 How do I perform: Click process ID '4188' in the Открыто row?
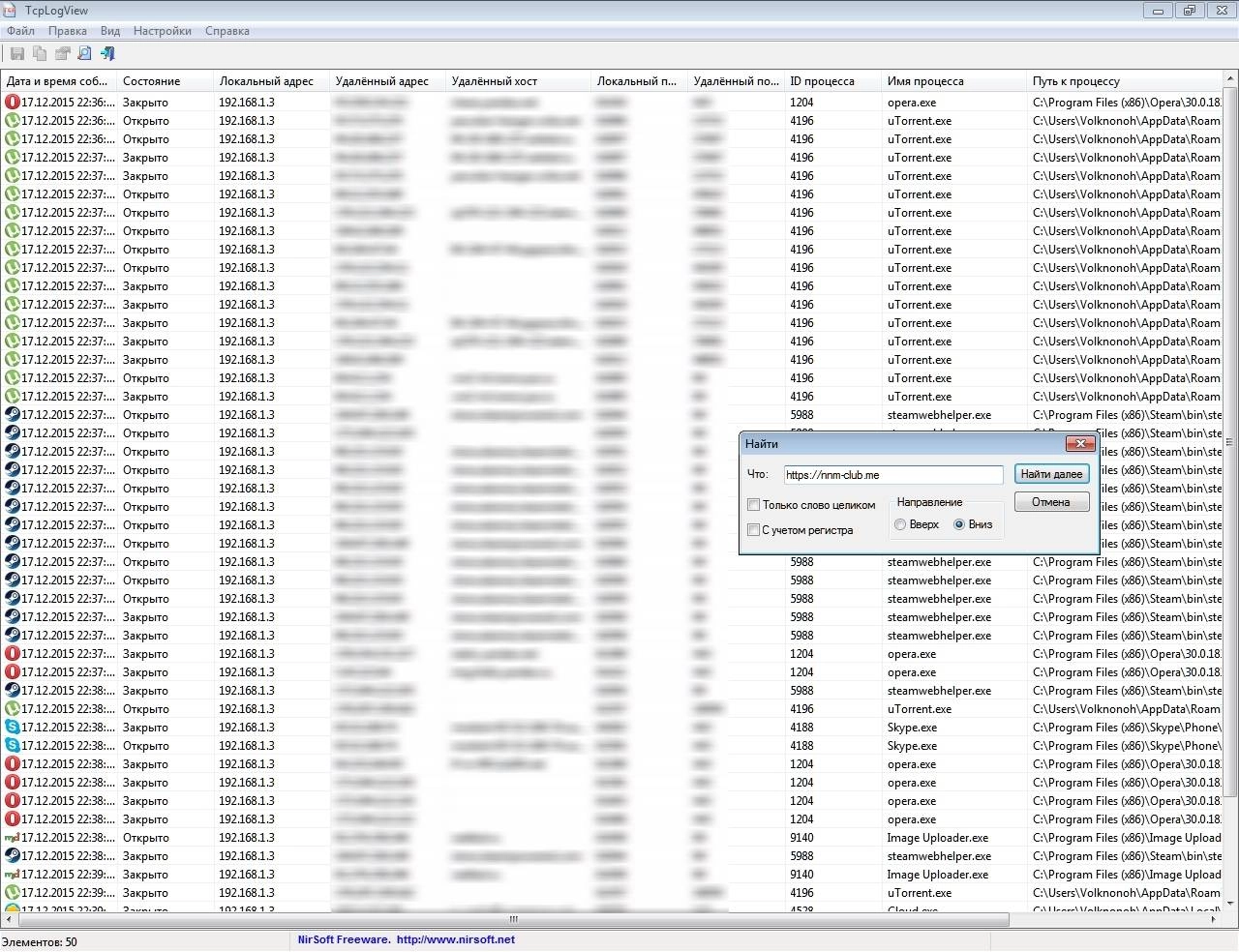coord(801,746)
